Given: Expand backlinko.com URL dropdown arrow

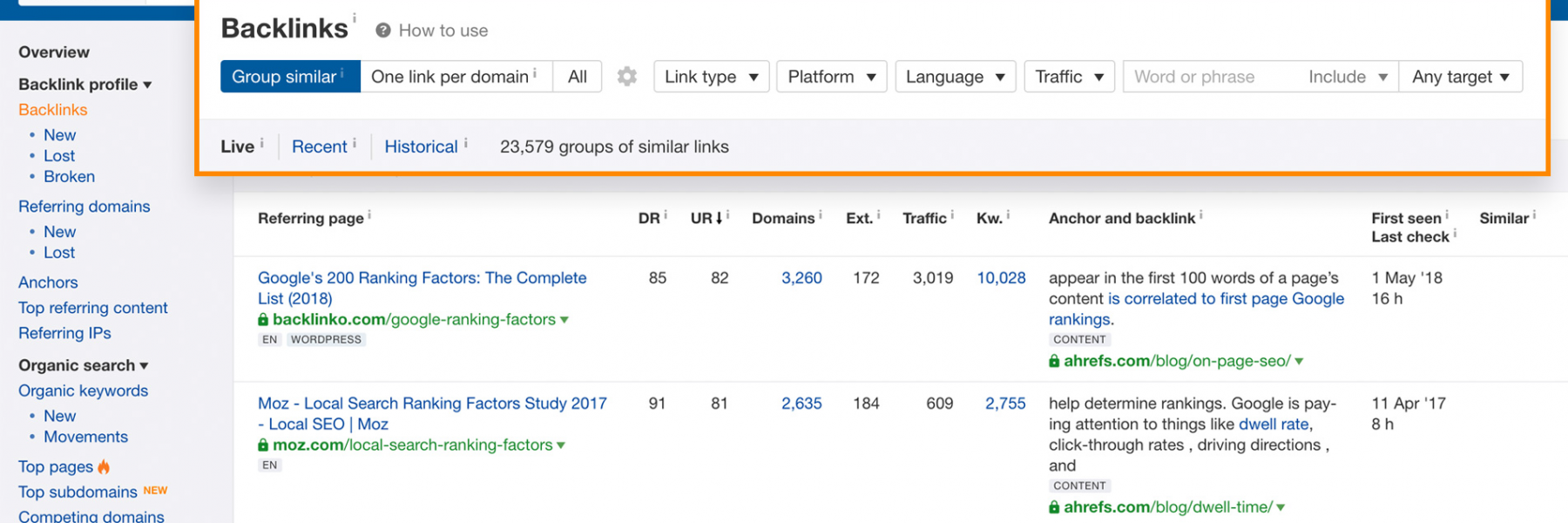Looking at the screenshot, I should pyautogui.click(x=564, y=320).
